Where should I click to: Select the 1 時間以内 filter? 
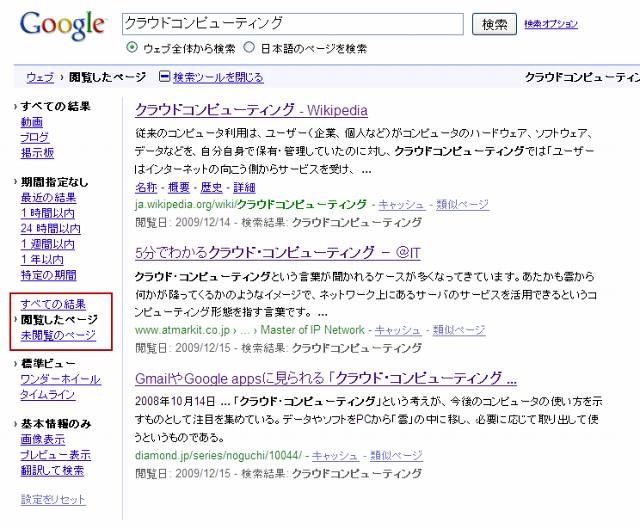(x=47, y=213)
